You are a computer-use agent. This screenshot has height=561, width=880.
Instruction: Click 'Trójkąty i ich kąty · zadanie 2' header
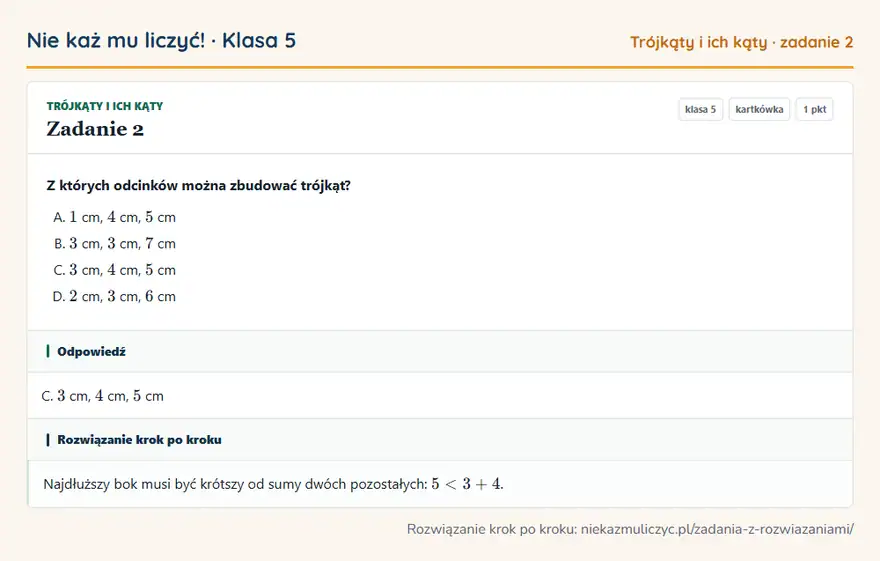pos(741,42)
